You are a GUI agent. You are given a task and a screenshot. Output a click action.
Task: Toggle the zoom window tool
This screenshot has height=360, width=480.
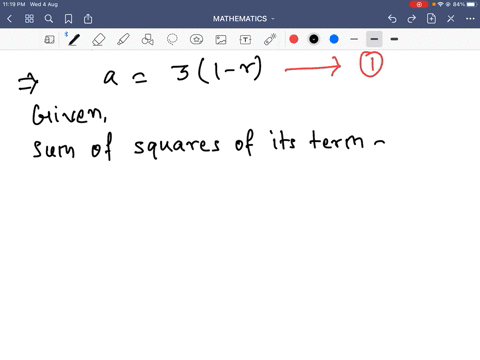[49, 40]
